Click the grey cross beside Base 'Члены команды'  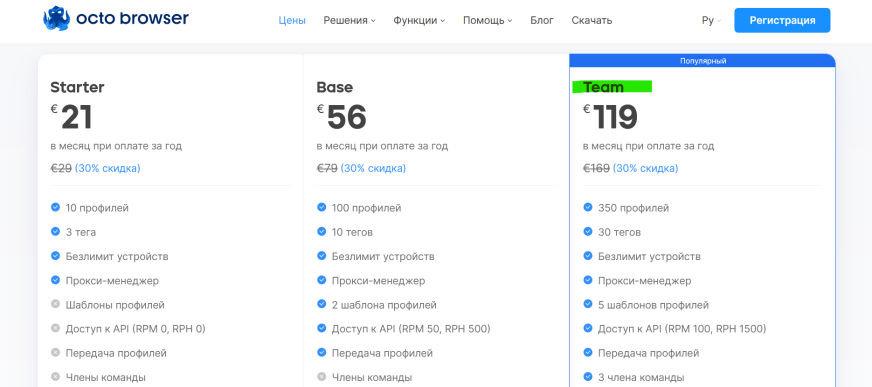click(321, 377)
